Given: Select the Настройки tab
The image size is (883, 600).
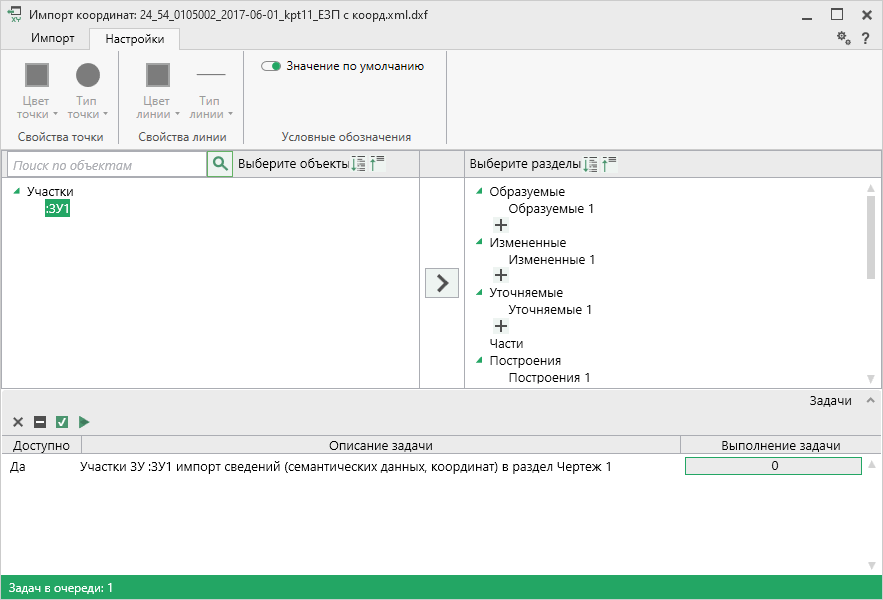Looking at the screenshot, I should click(x=135, y=38).
